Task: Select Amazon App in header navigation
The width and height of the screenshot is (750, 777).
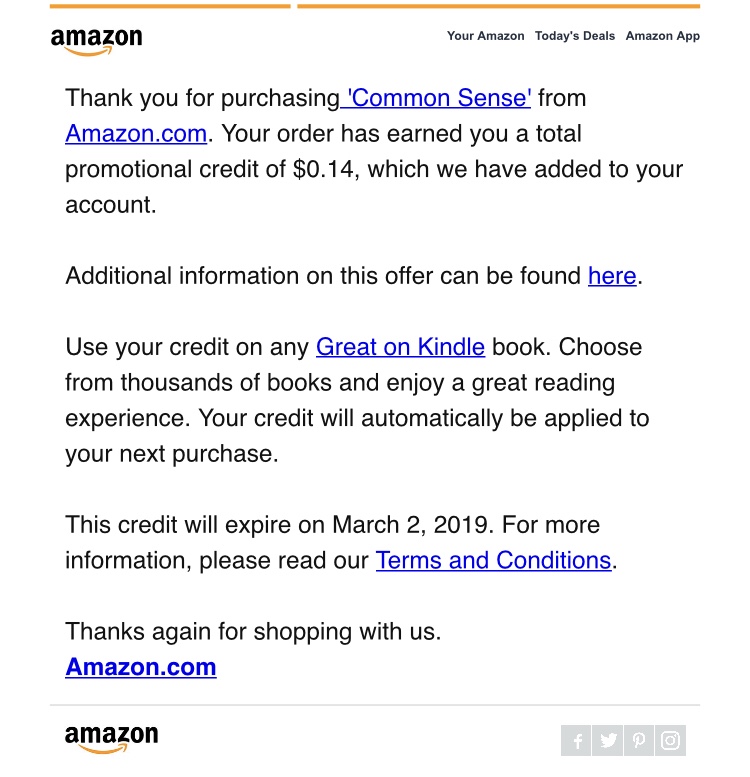Action: pyautogui.click(x=662, y=36)
